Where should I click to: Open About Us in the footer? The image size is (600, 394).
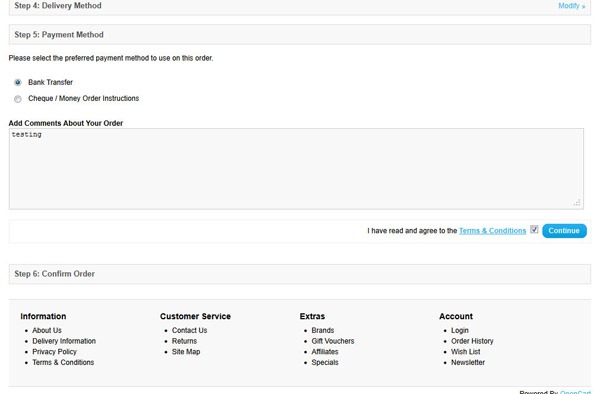pos(47,330)
